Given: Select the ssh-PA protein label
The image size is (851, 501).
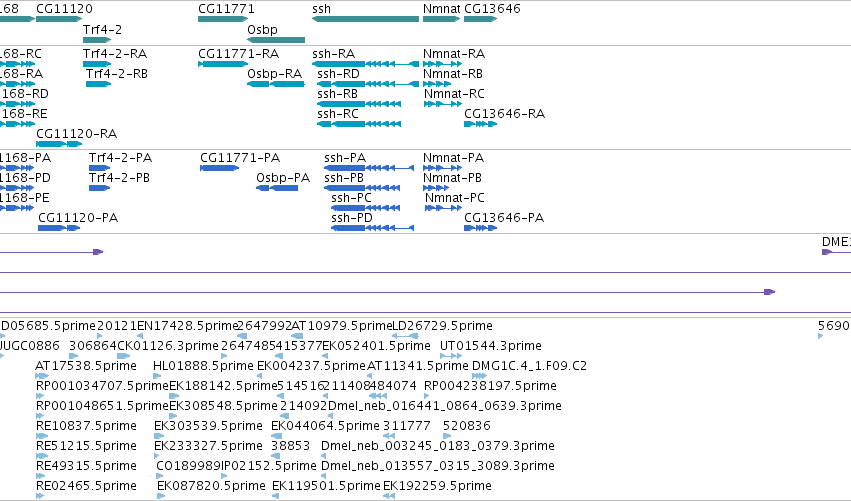Looking at the screenshot, I should tap(345, 158).
